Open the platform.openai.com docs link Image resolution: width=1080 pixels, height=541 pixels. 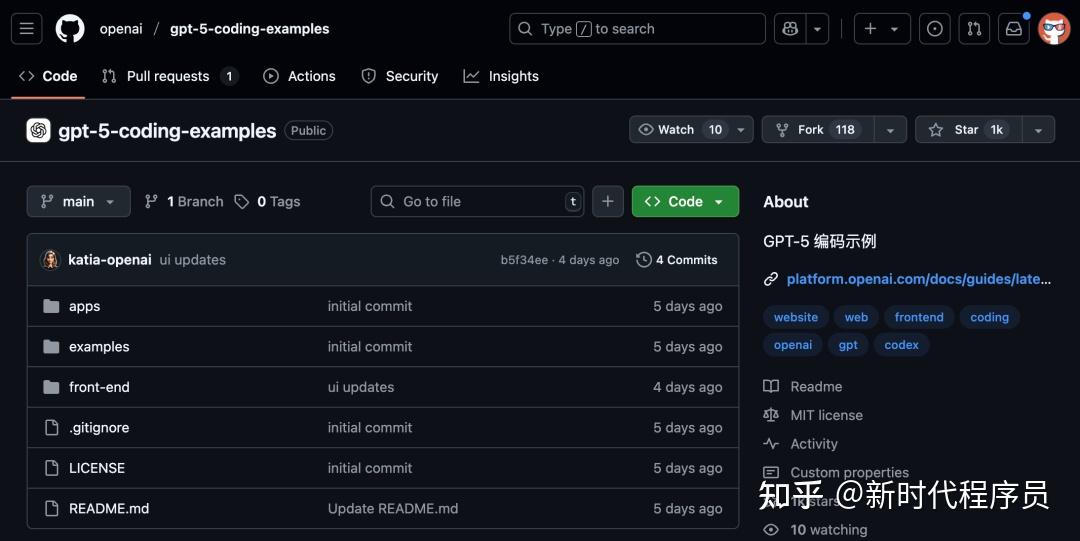[x=918, y=280]
